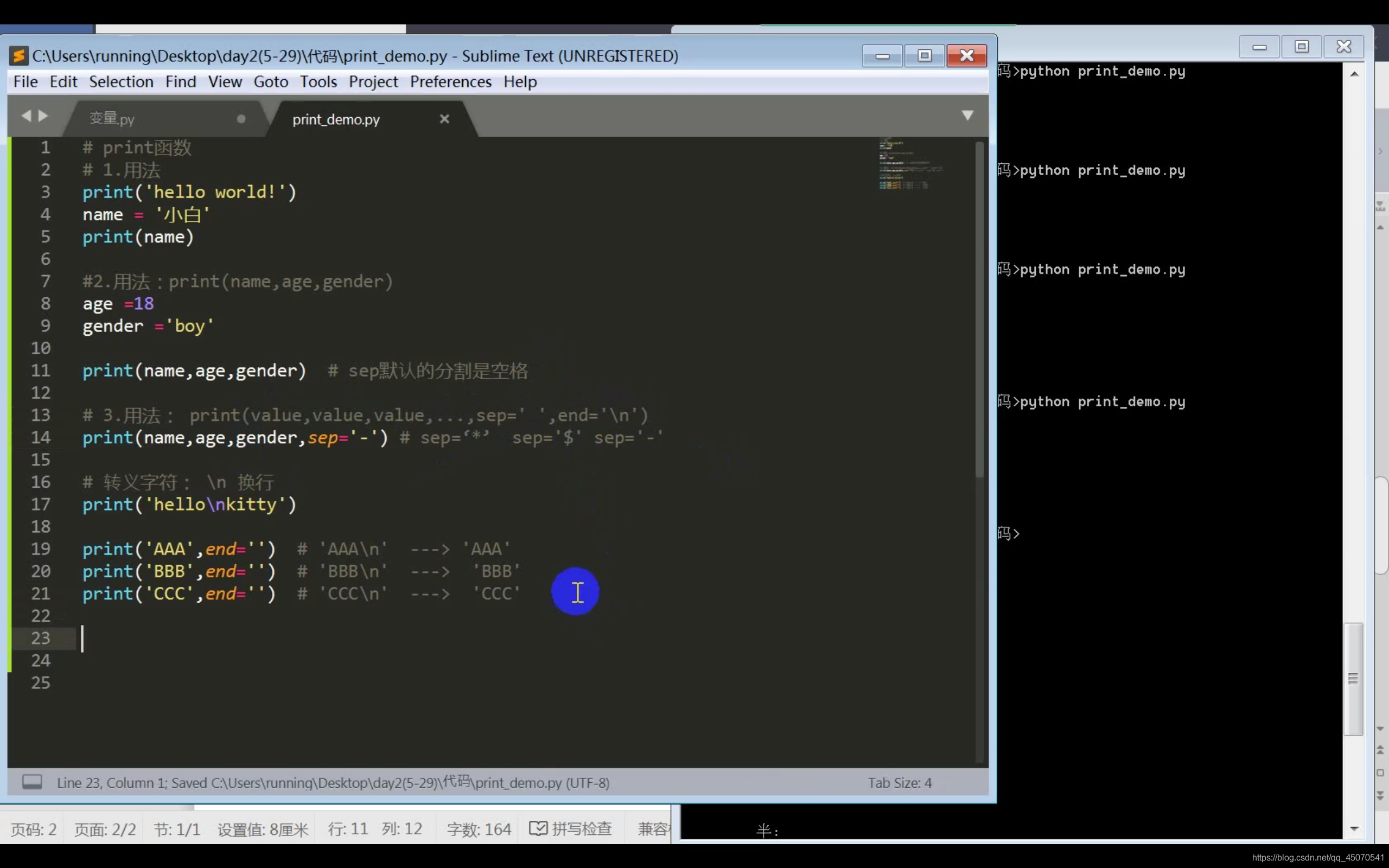Viewport: 1389px width, 868px height.
Task: Click line number 11 in the gutter
Action: pyautogui.click(x=41, y=371)
